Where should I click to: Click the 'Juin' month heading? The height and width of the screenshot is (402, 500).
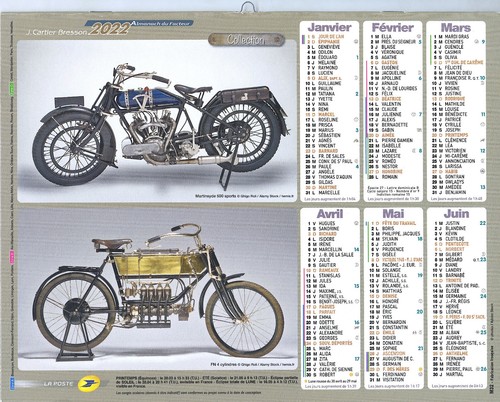click(456, 214)
